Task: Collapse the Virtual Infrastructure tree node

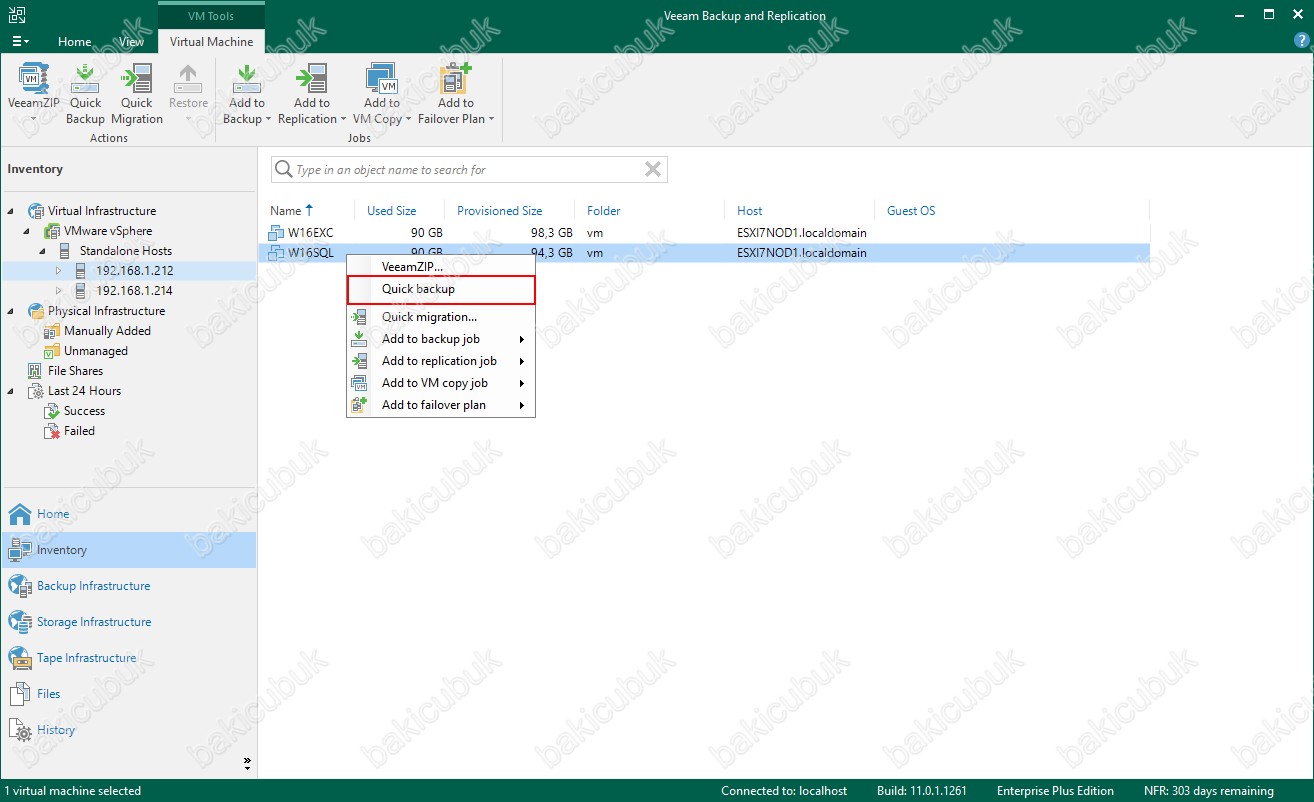Action: click(10, 211)
